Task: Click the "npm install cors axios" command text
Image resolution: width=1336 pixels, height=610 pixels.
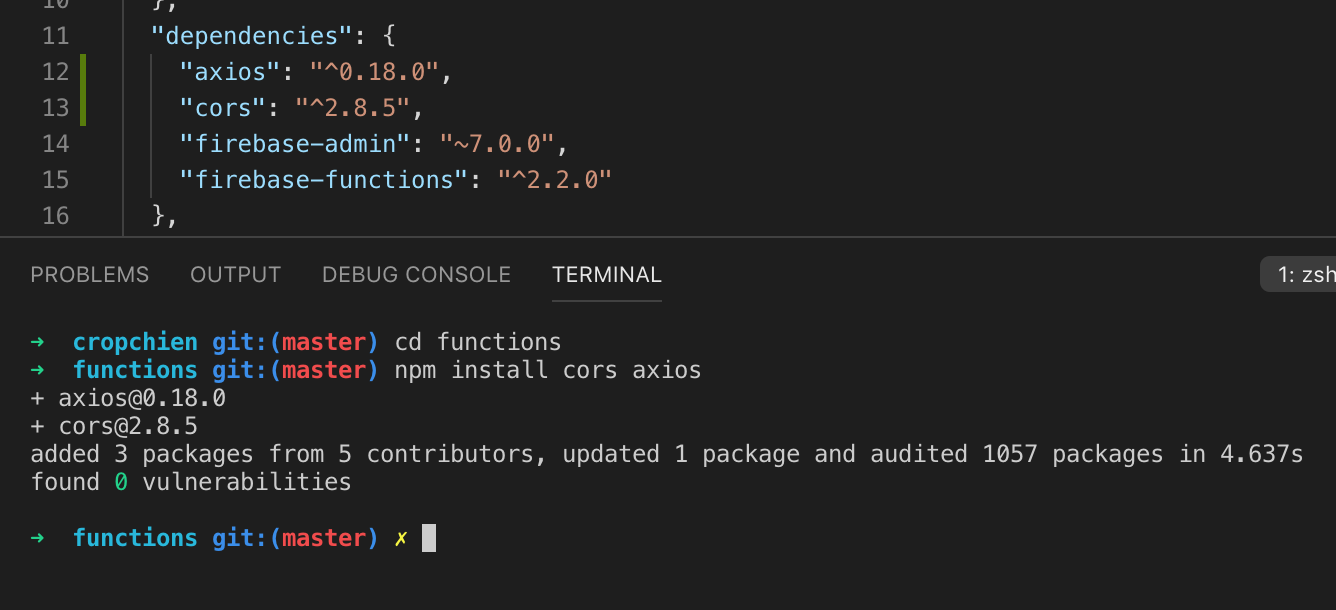Action: pyautogui.click(x=547, y=370)
